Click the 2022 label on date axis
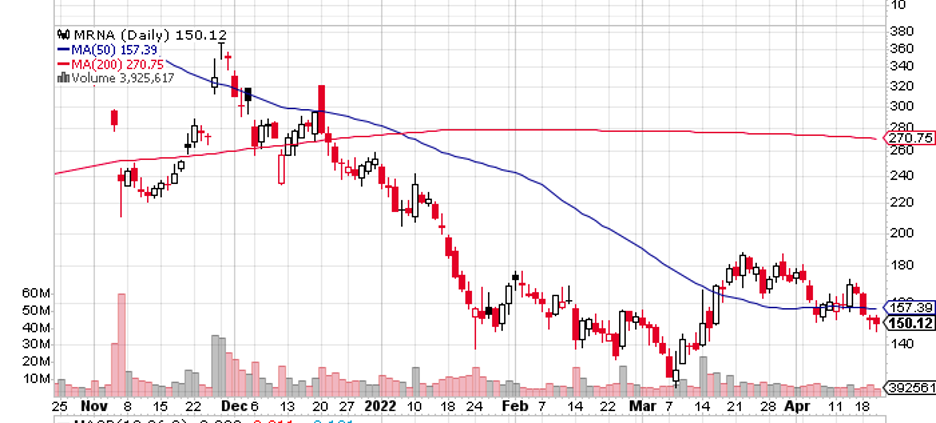Viewport: 936px width, 423px height. point(381,406)
